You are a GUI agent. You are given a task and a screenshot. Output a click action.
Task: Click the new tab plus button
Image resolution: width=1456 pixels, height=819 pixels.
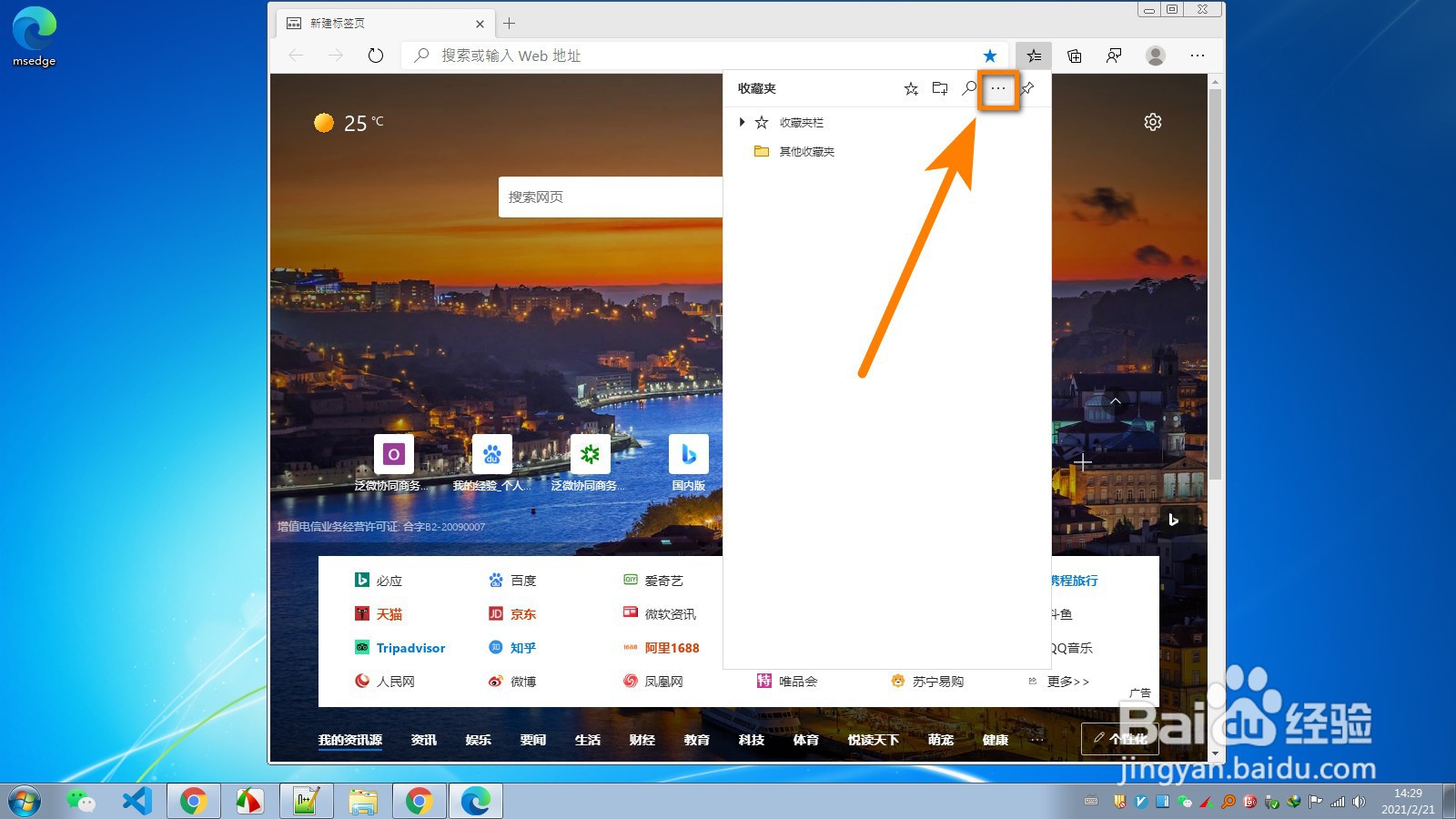point(510,23)
